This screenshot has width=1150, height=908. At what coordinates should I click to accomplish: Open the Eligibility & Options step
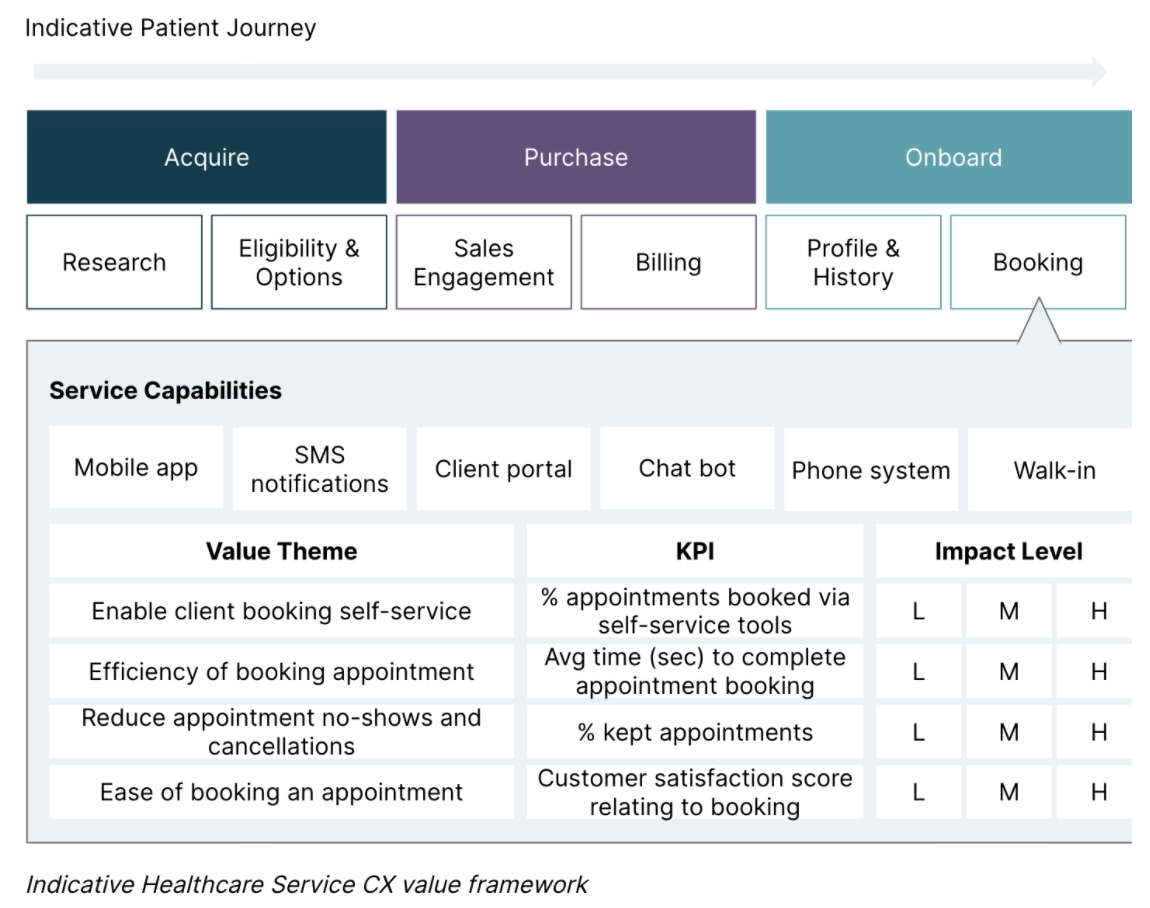(299, 262)
